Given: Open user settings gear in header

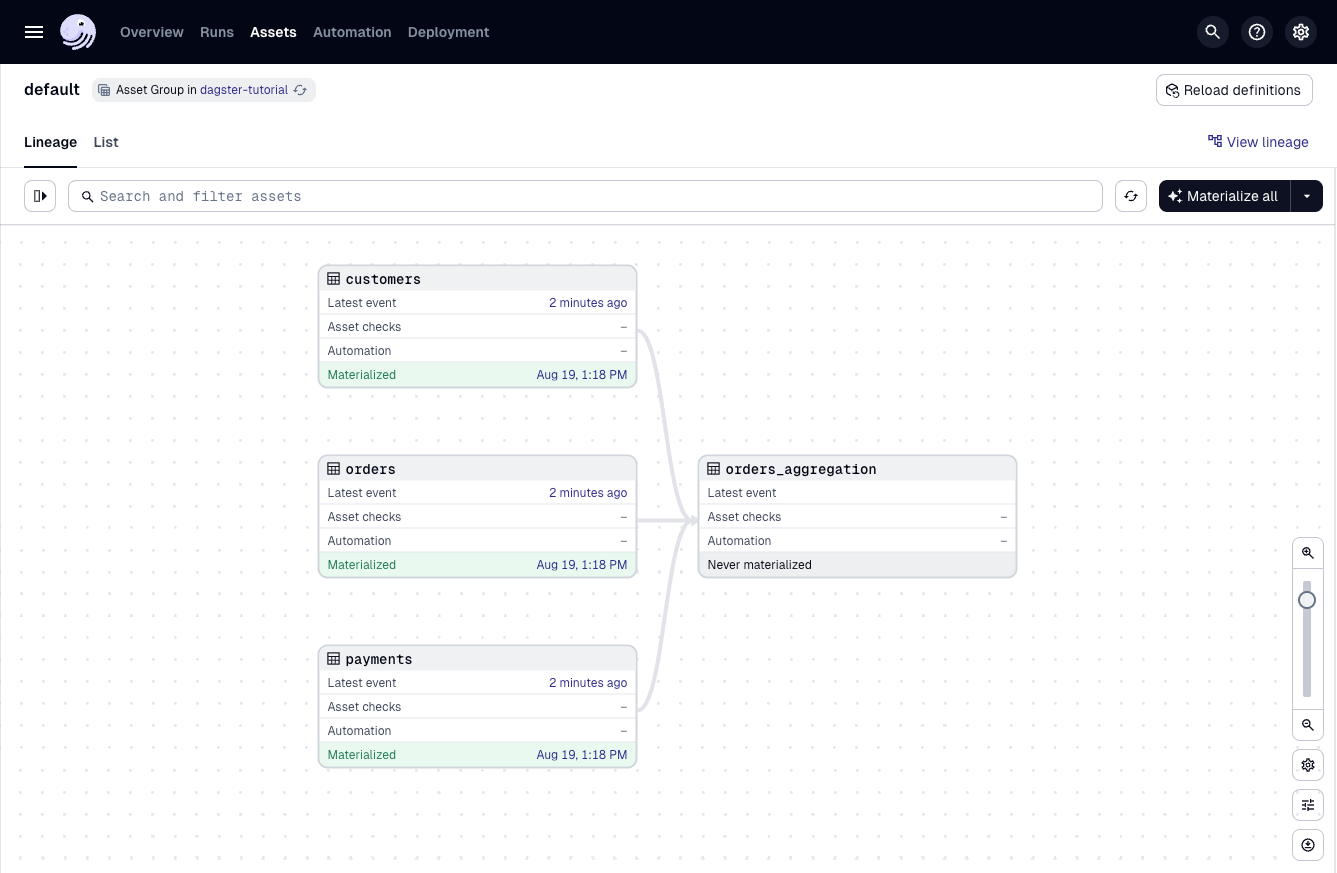Looking at the screenshot, I should coord(1301,32).
